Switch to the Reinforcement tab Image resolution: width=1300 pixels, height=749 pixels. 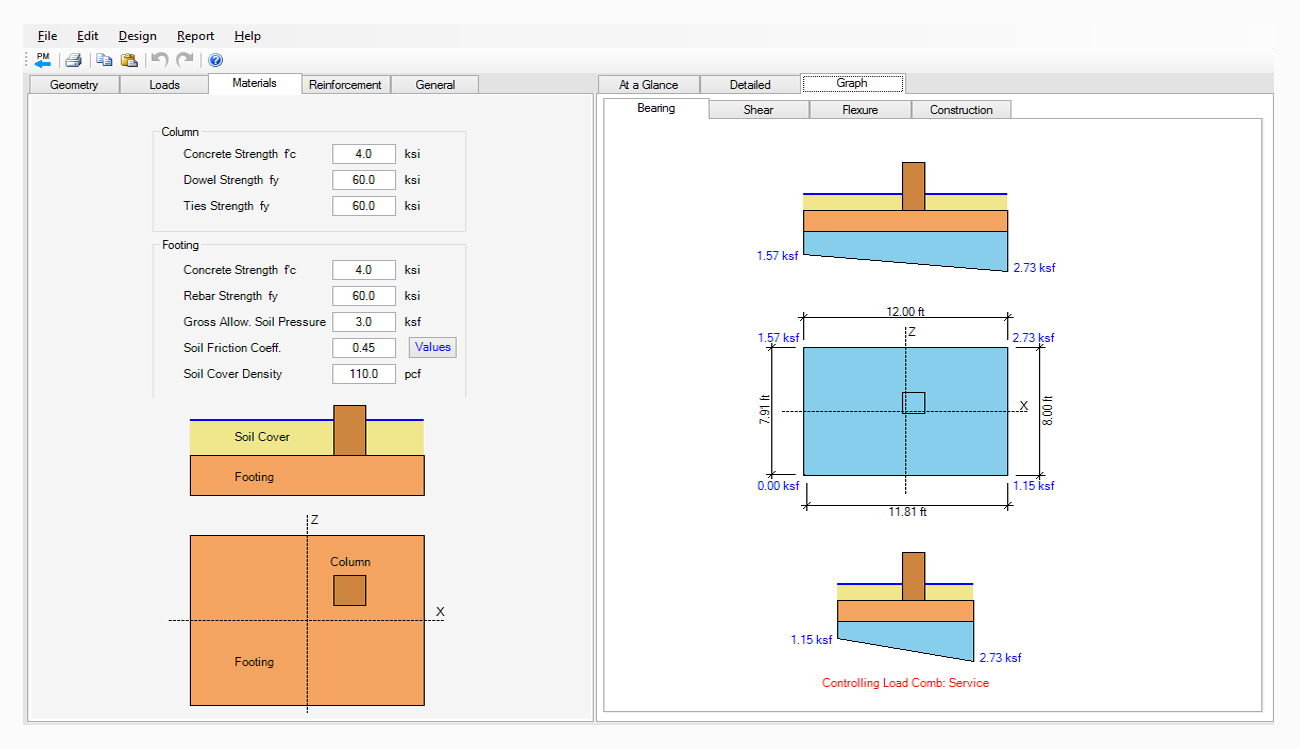pyautogui.click(x=345, y=85)
